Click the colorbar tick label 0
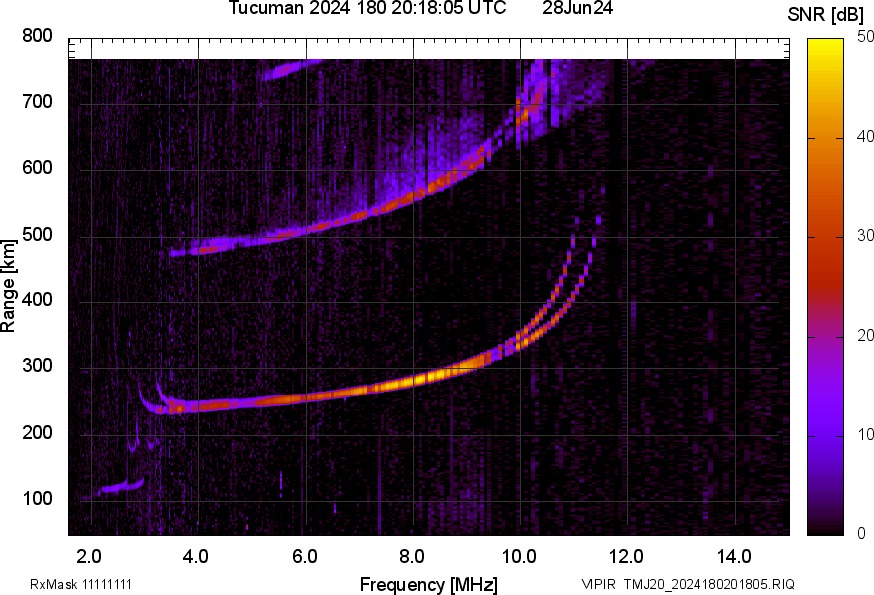 (861, 534)
